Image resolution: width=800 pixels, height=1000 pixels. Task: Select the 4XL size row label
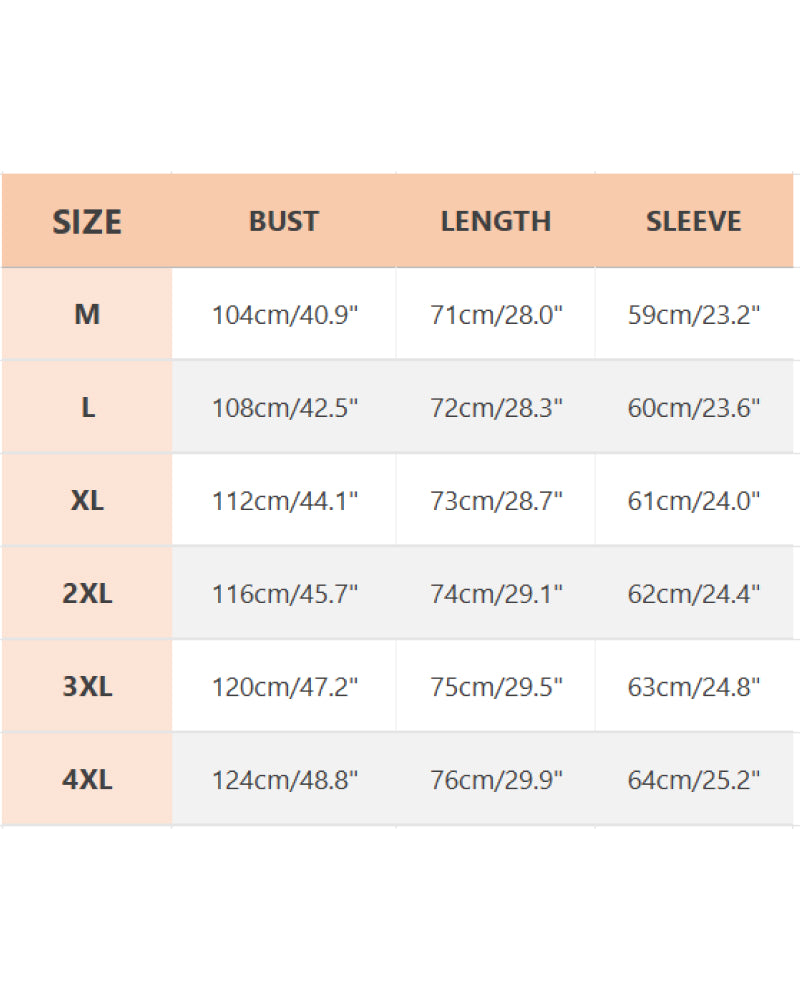(x=87, y=780)
